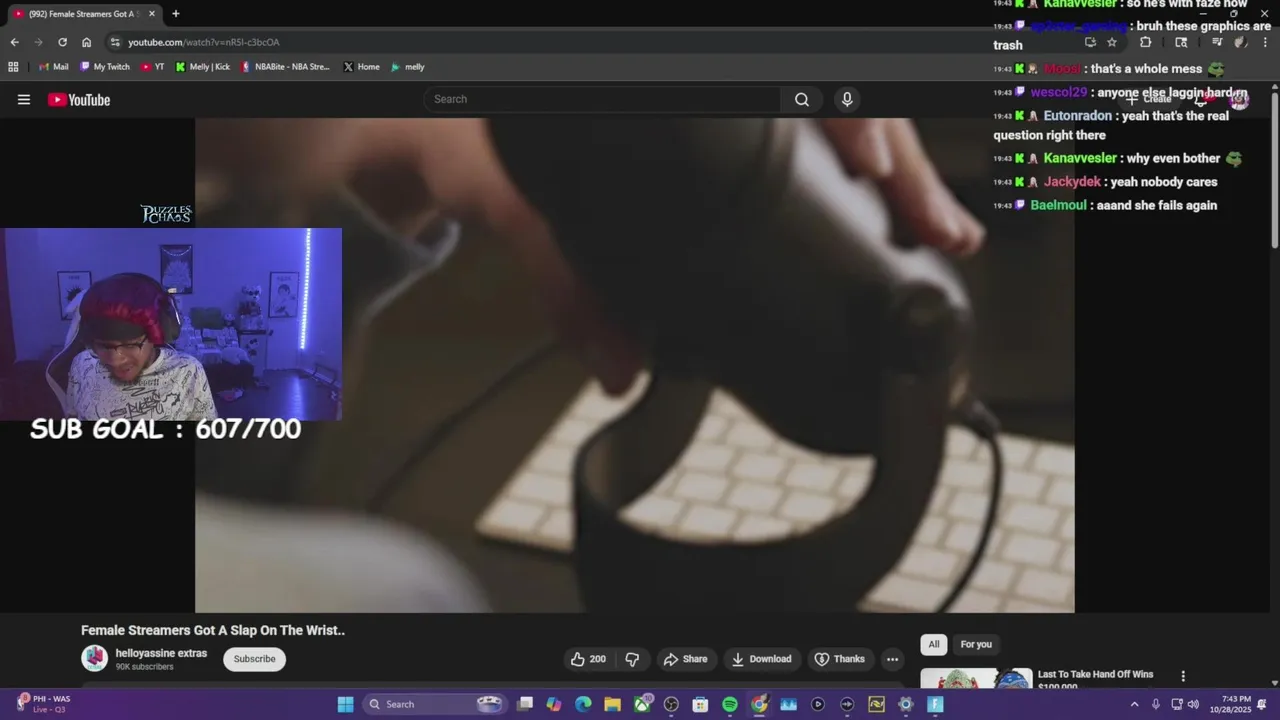Open taskbar clock and date
This screenshot has width=1280, height=720.
pyautogui.click(x=1236, y=704)
